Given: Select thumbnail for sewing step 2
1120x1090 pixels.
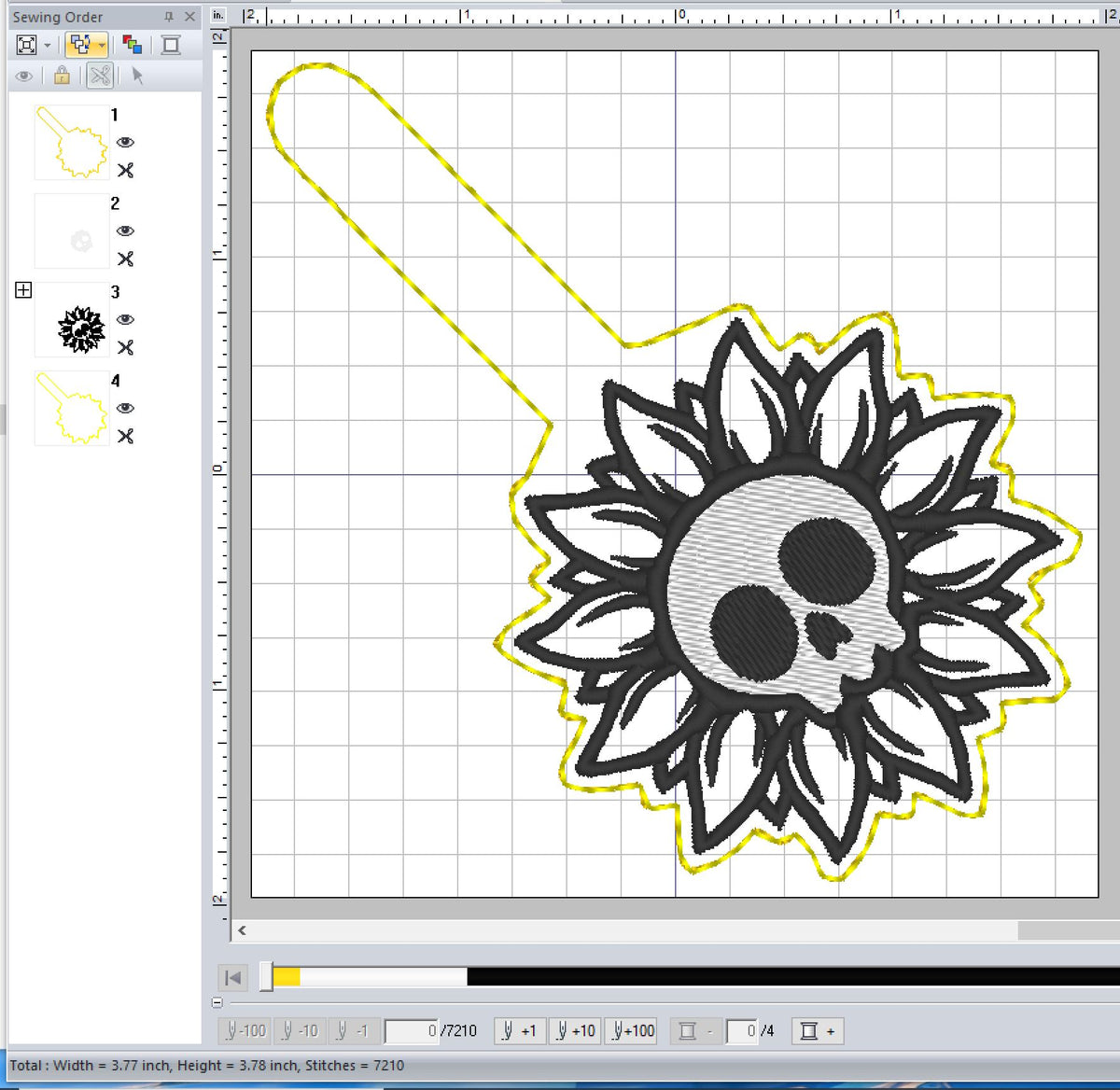Looking at the screenshot, I should coord(72,231).
